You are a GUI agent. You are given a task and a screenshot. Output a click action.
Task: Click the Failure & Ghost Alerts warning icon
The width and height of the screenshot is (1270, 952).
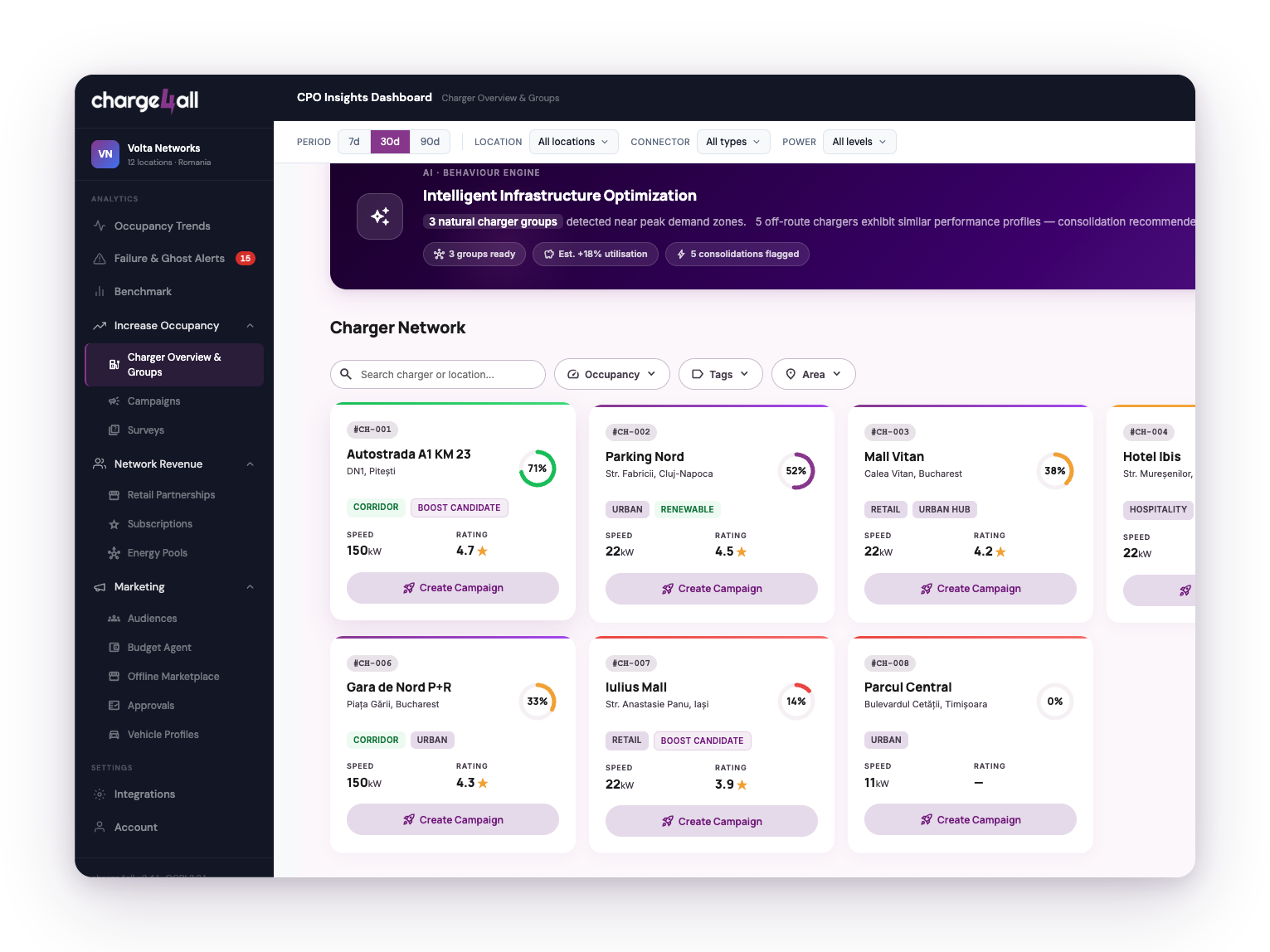[100, 259]
